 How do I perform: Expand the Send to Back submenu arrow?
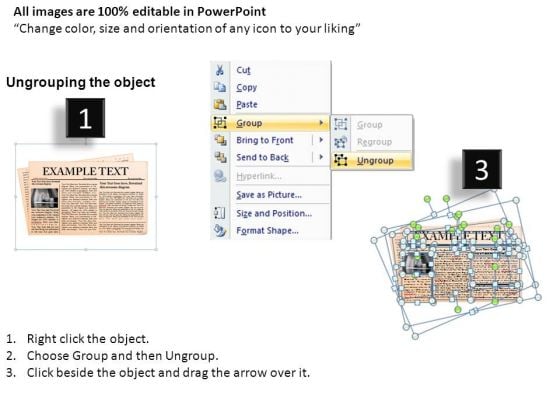click(x=321, y=157)
